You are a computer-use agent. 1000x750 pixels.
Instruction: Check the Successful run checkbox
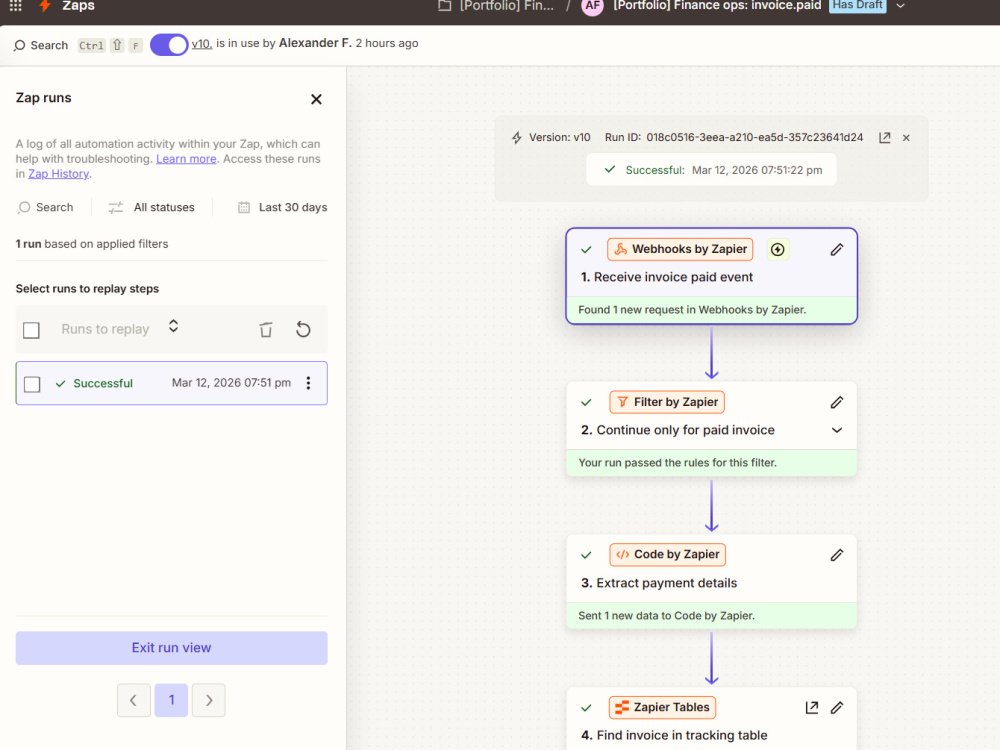[32, 384]
